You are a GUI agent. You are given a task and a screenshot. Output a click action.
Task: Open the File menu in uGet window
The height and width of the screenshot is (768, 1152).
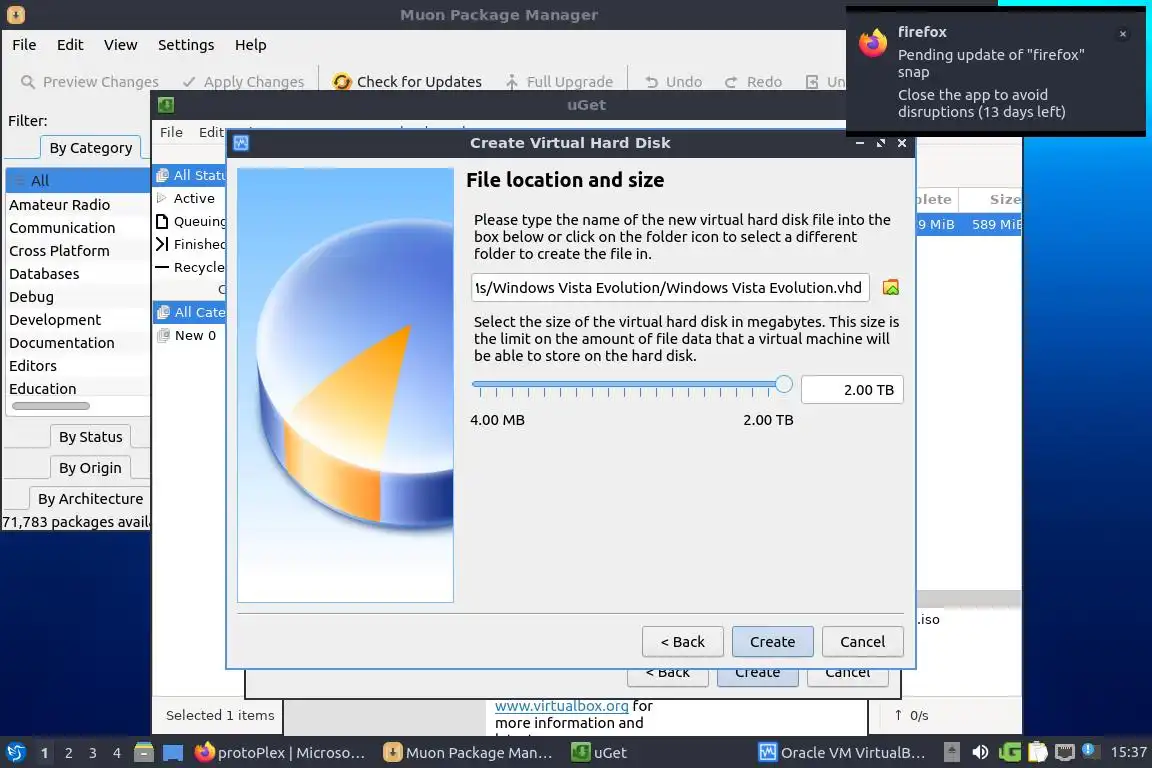pos(171,132)
